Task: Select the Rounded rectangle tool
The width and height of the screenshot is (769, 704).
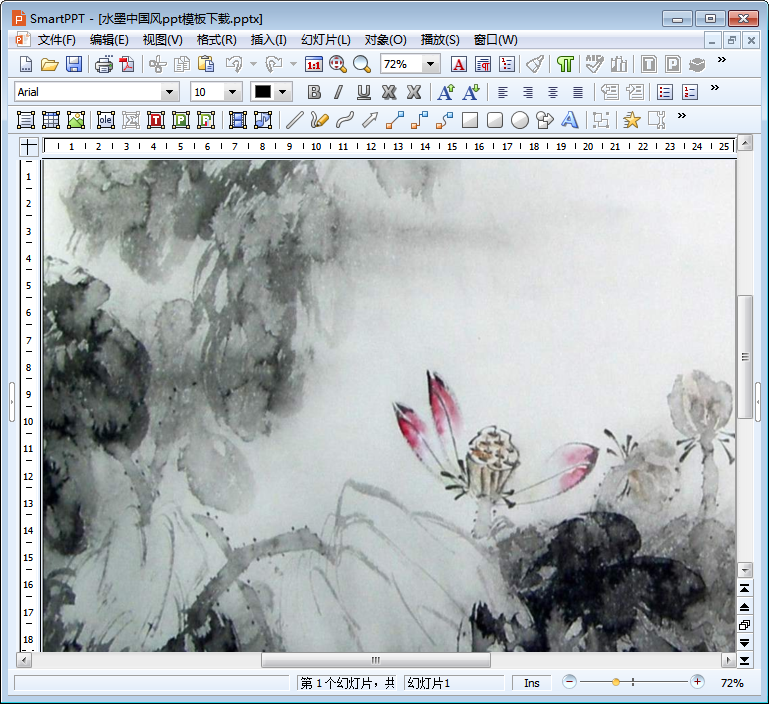Action: pyautogui.click(x=495, y=120)
